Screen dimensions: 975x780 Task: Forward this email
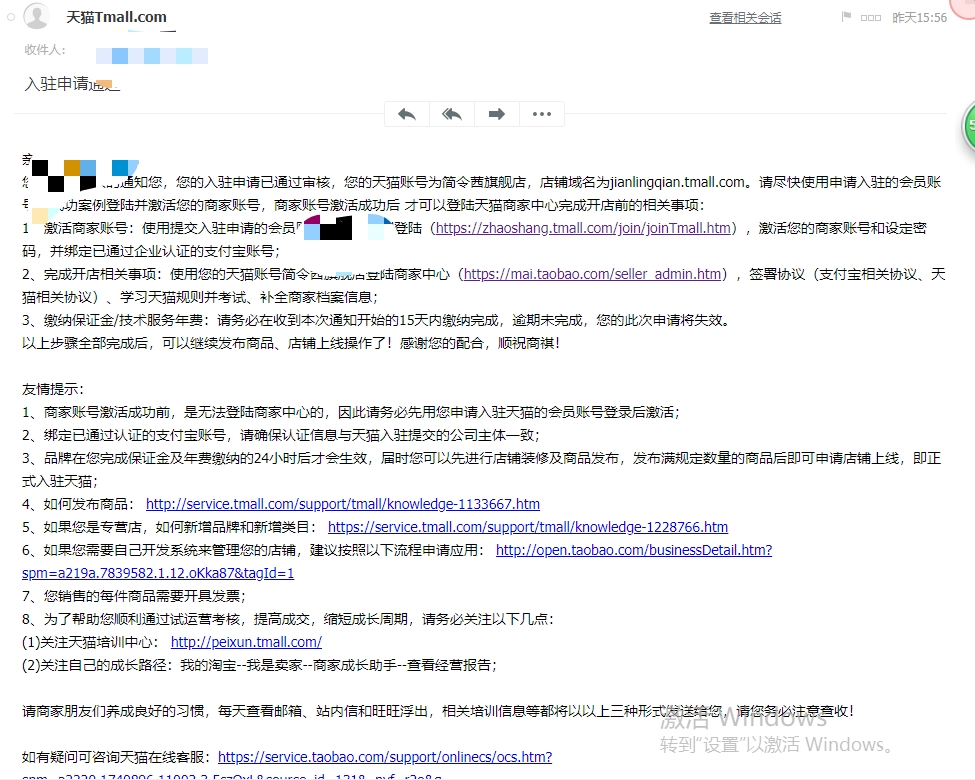click(x=497, y=114)
